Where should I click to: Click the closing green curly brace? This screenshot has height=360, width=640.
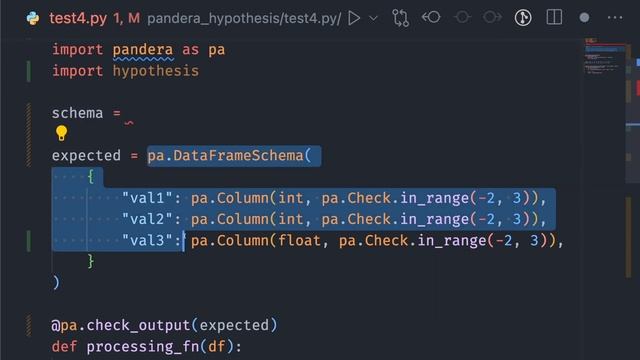pyautogui.click(x=91, y=261)
